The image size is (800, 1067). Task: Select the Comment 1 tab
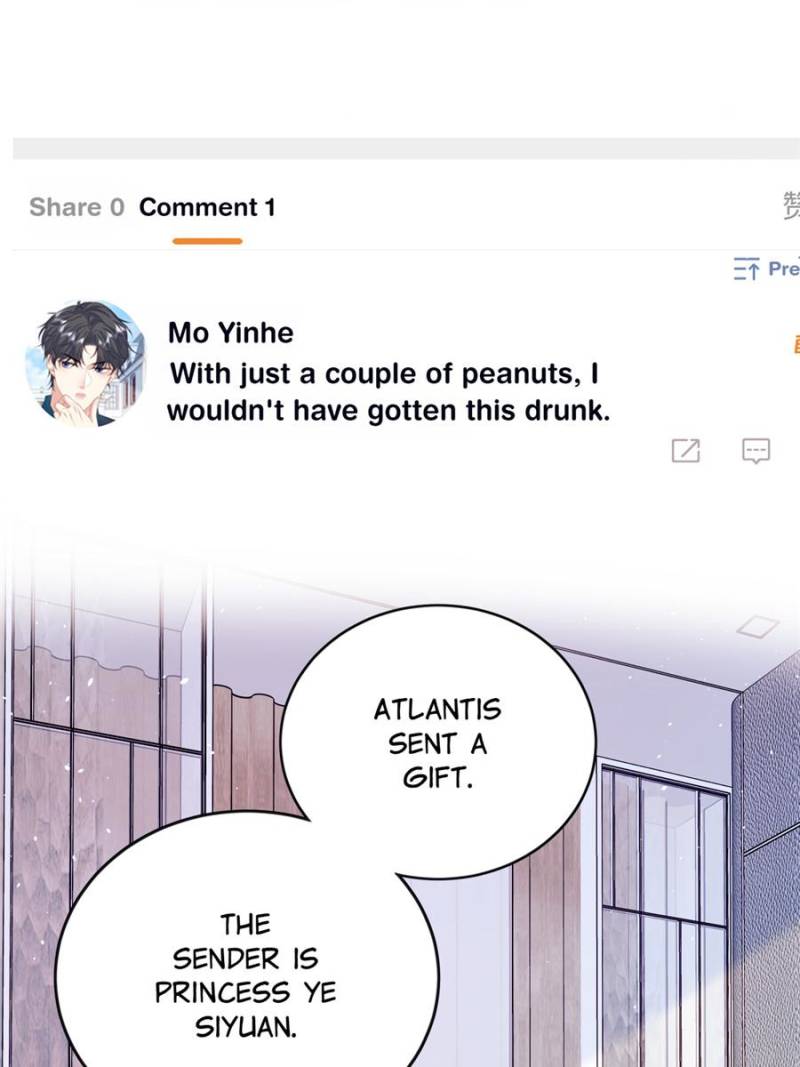click(x=207, y=207)
